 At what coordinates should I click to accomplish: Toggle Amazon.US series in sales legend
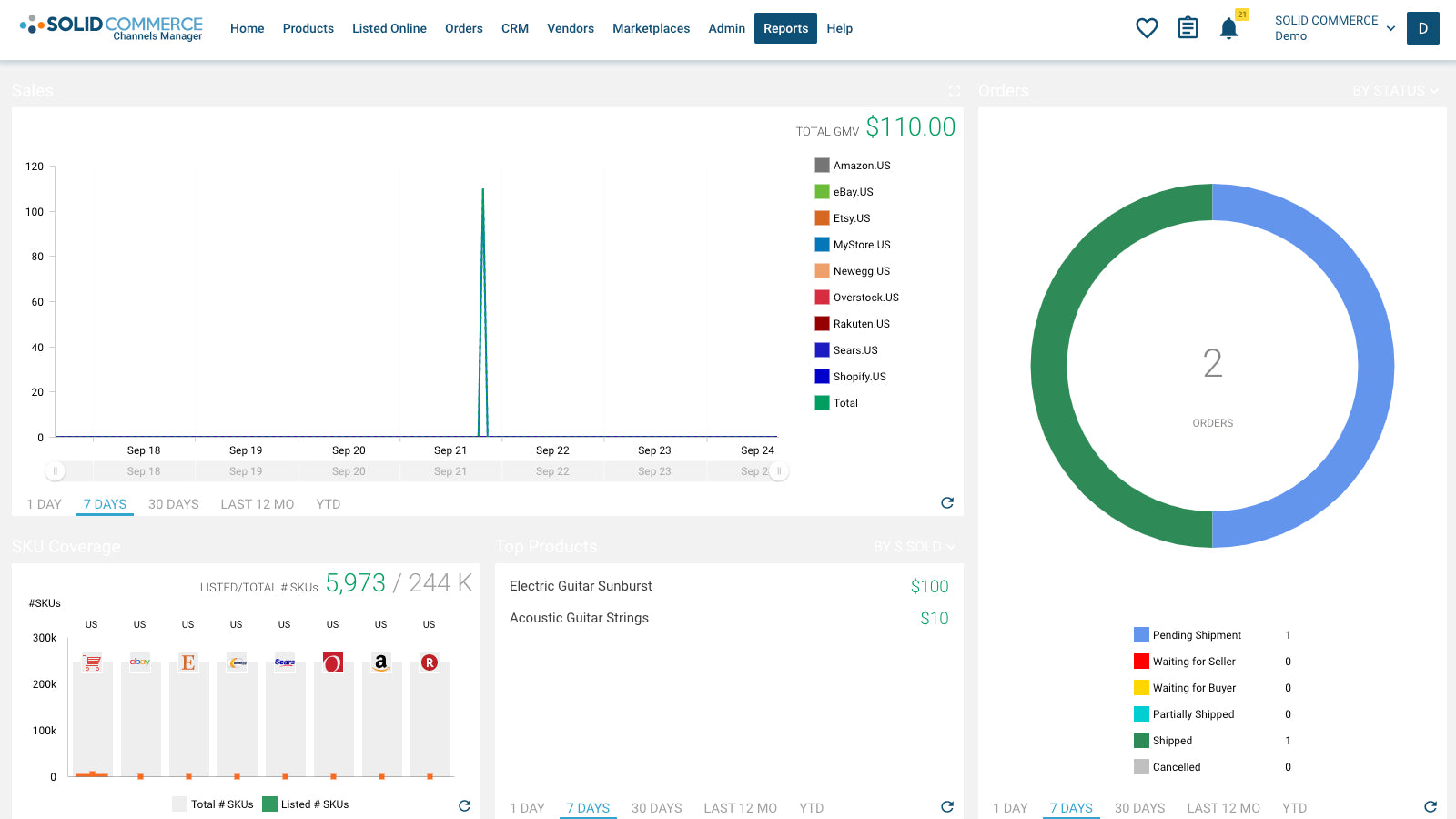[x=861, y=166]
